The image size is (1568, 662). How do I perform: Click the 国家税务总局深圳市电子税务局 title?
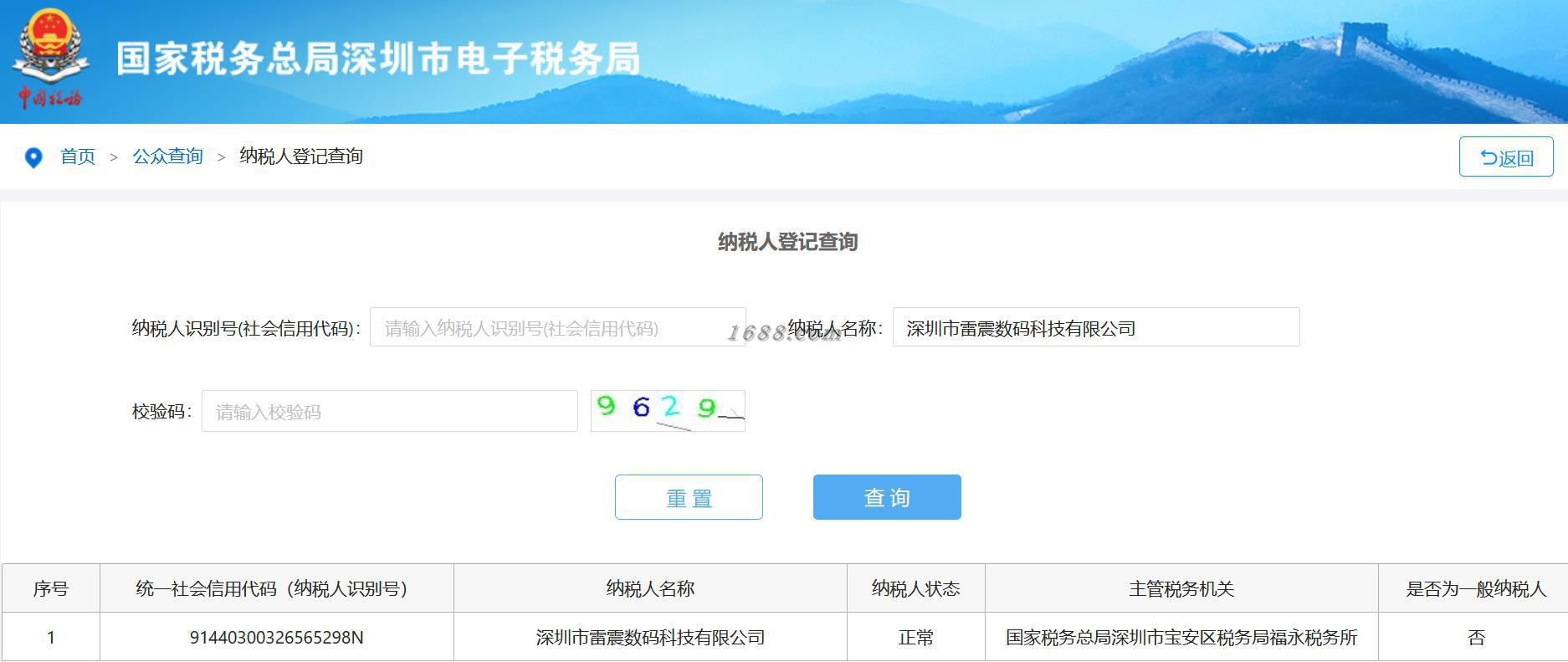tap(378, 59)
